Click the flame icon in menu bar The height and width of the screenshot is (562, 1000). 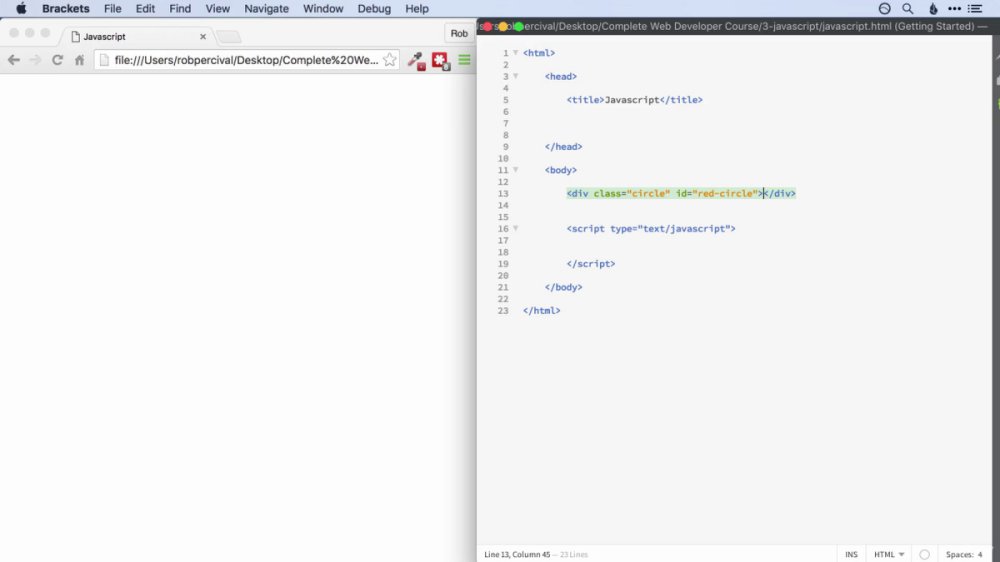point(933,9)
